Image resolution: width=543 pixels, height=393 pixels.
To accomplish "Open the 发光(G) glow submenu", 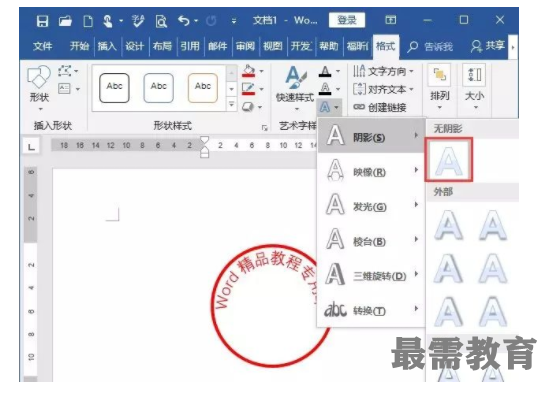I will (371, 206).
